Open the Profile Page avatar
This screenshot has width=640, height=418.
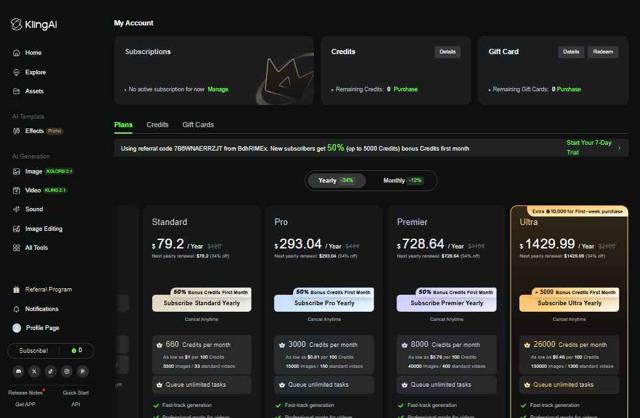point(17,328)
